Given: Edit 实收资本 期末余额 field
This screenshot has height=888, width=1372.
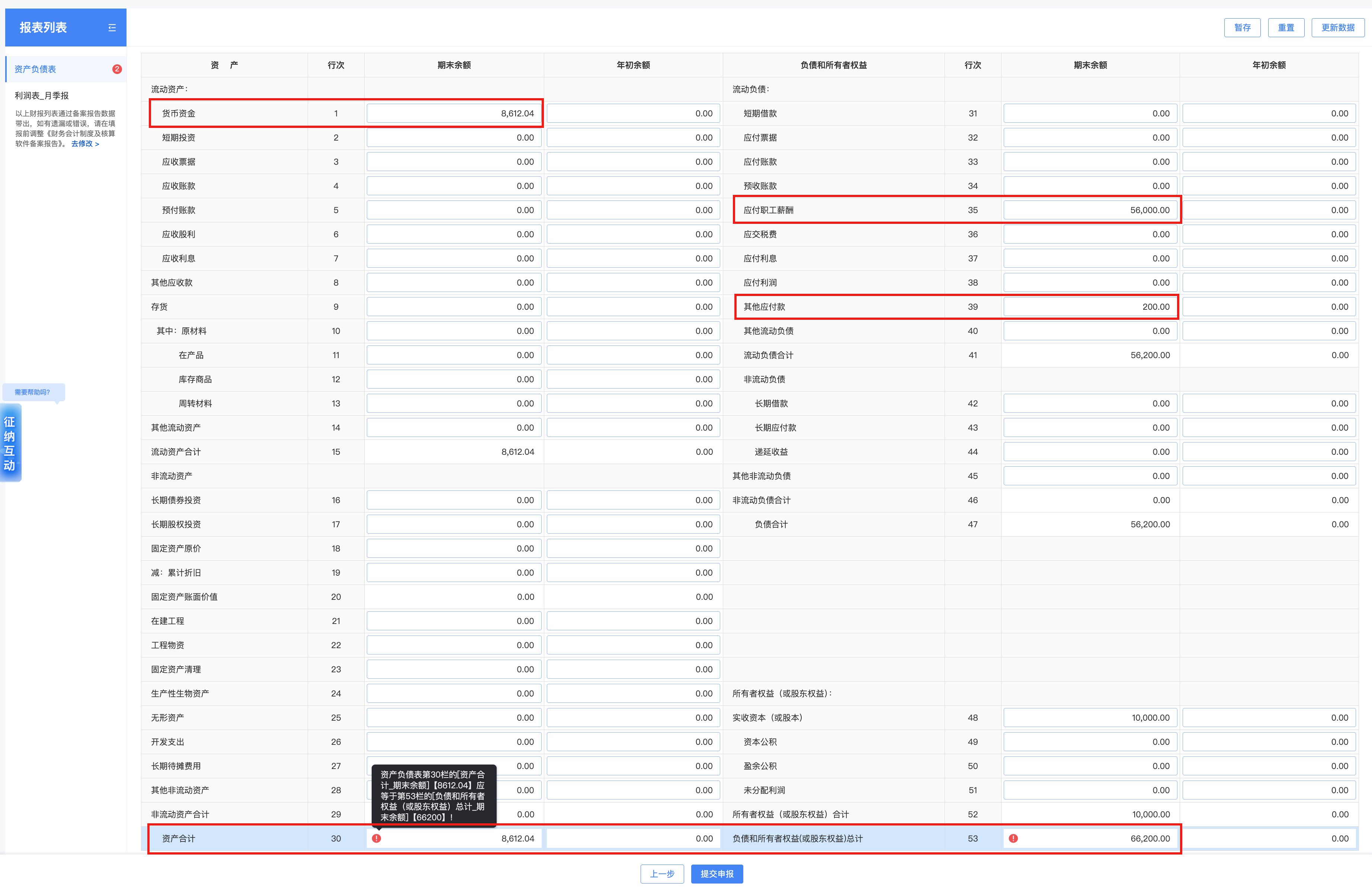Looking at the screenshot, I should (x=1090, y=717).
